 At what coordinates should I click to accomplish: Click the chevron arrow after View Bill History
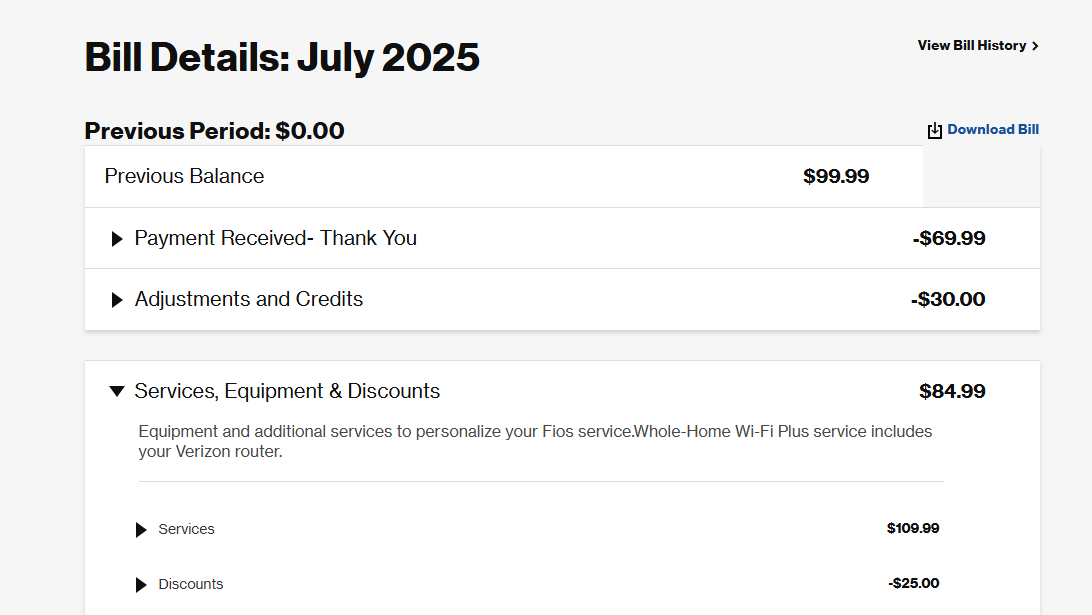click(1036, 46)
